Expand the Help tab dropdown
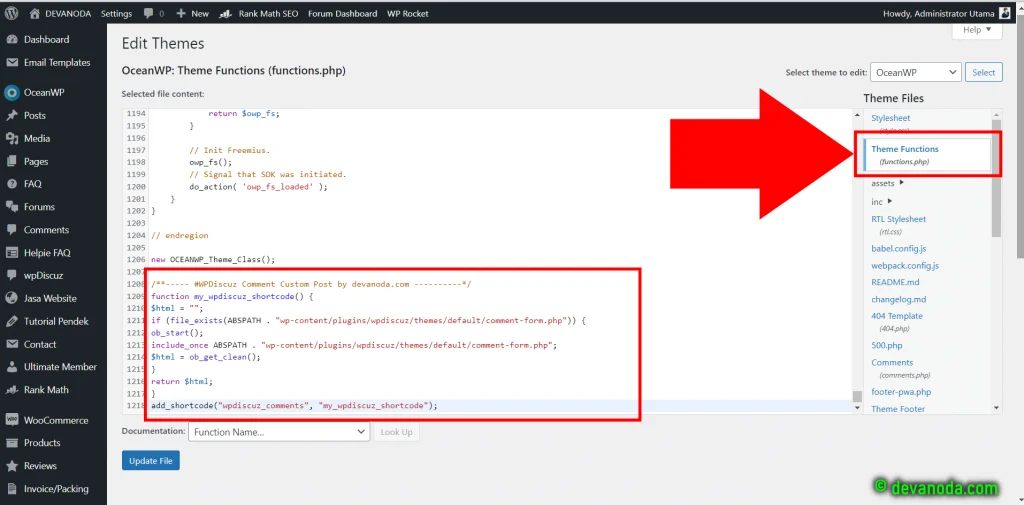The width and height of the screenshot is (1024, 505). (x=977, y=30)
